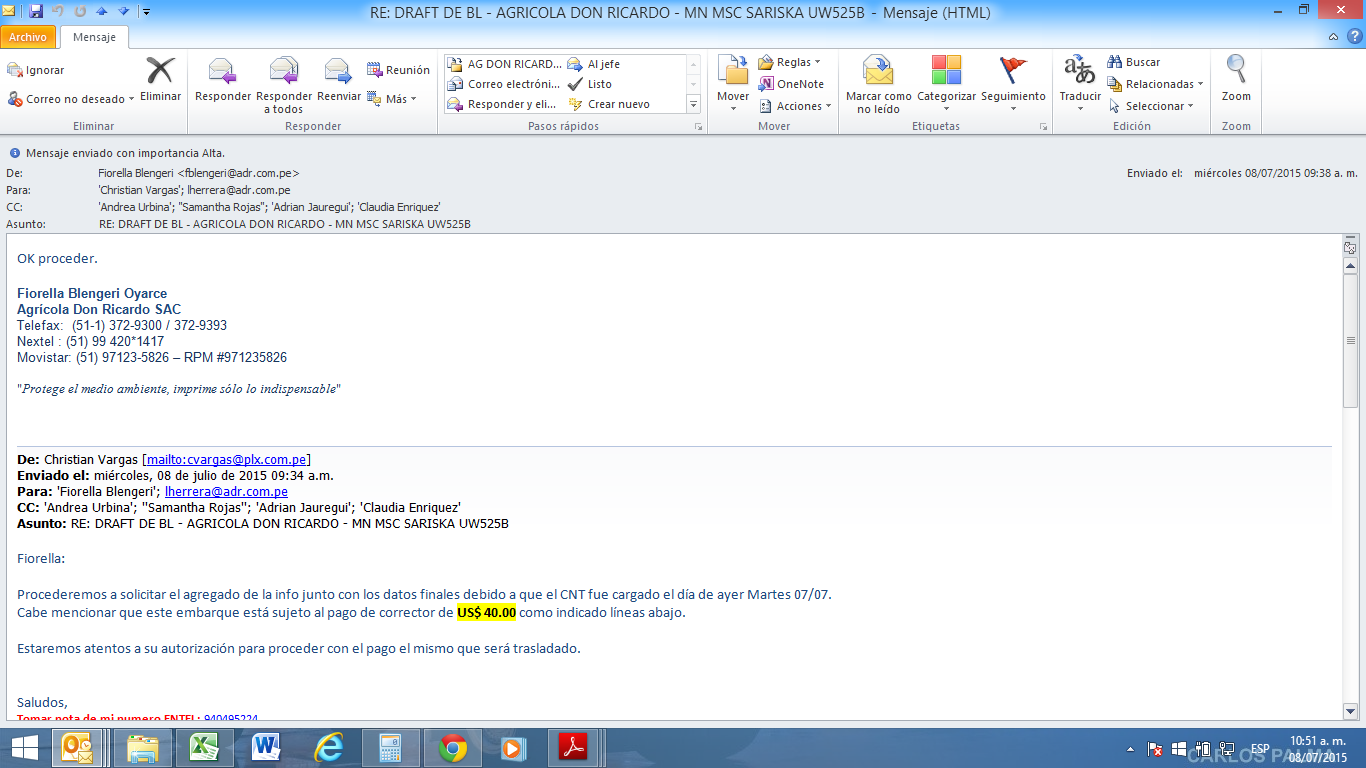Click the message vertical scrollbar down arrow
This screenshot has width=1366, height=768.
tap(1350, 711)
